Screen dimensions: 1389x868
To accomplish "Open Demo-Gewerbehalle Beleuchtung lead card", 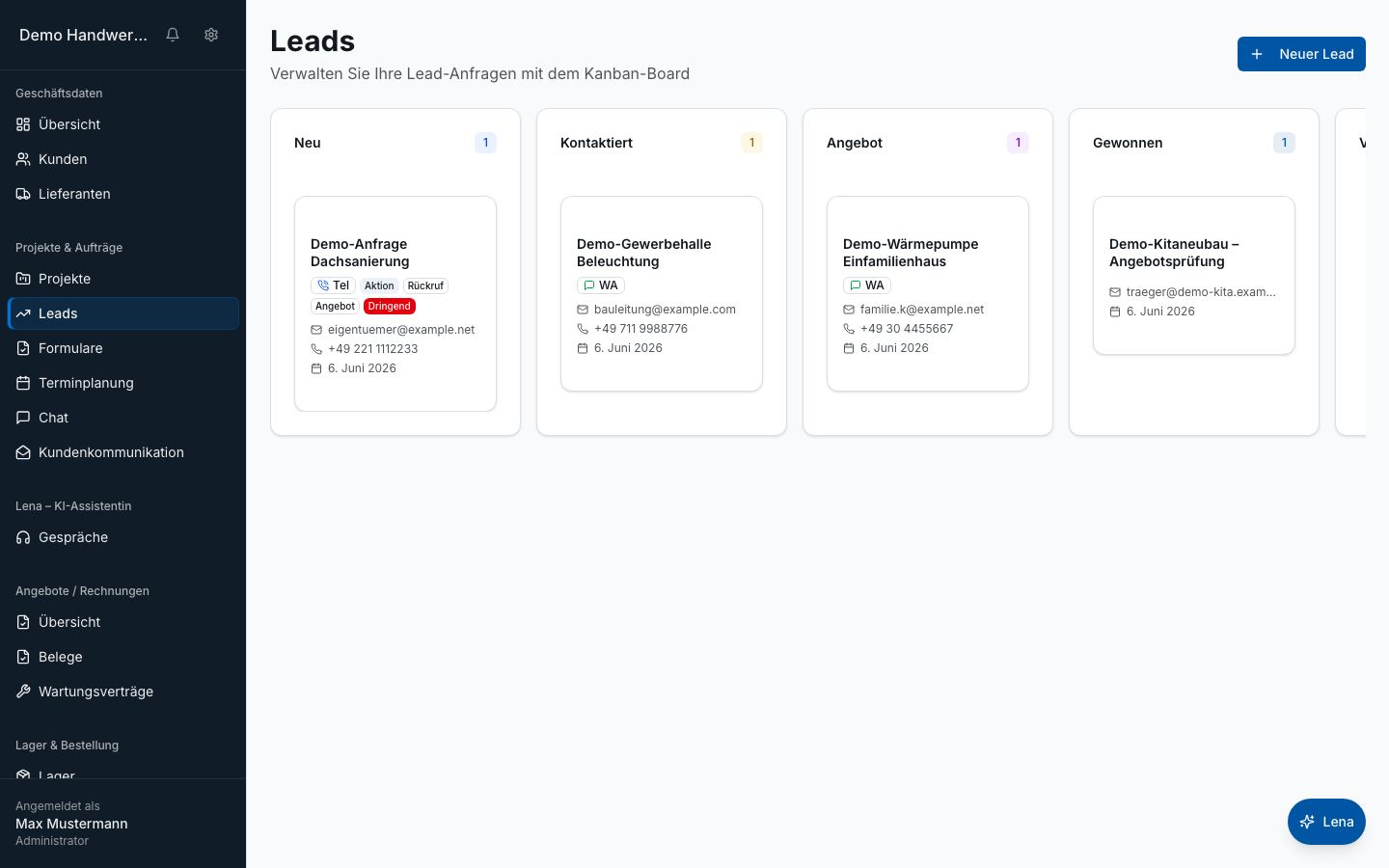I will click(662, 294).
